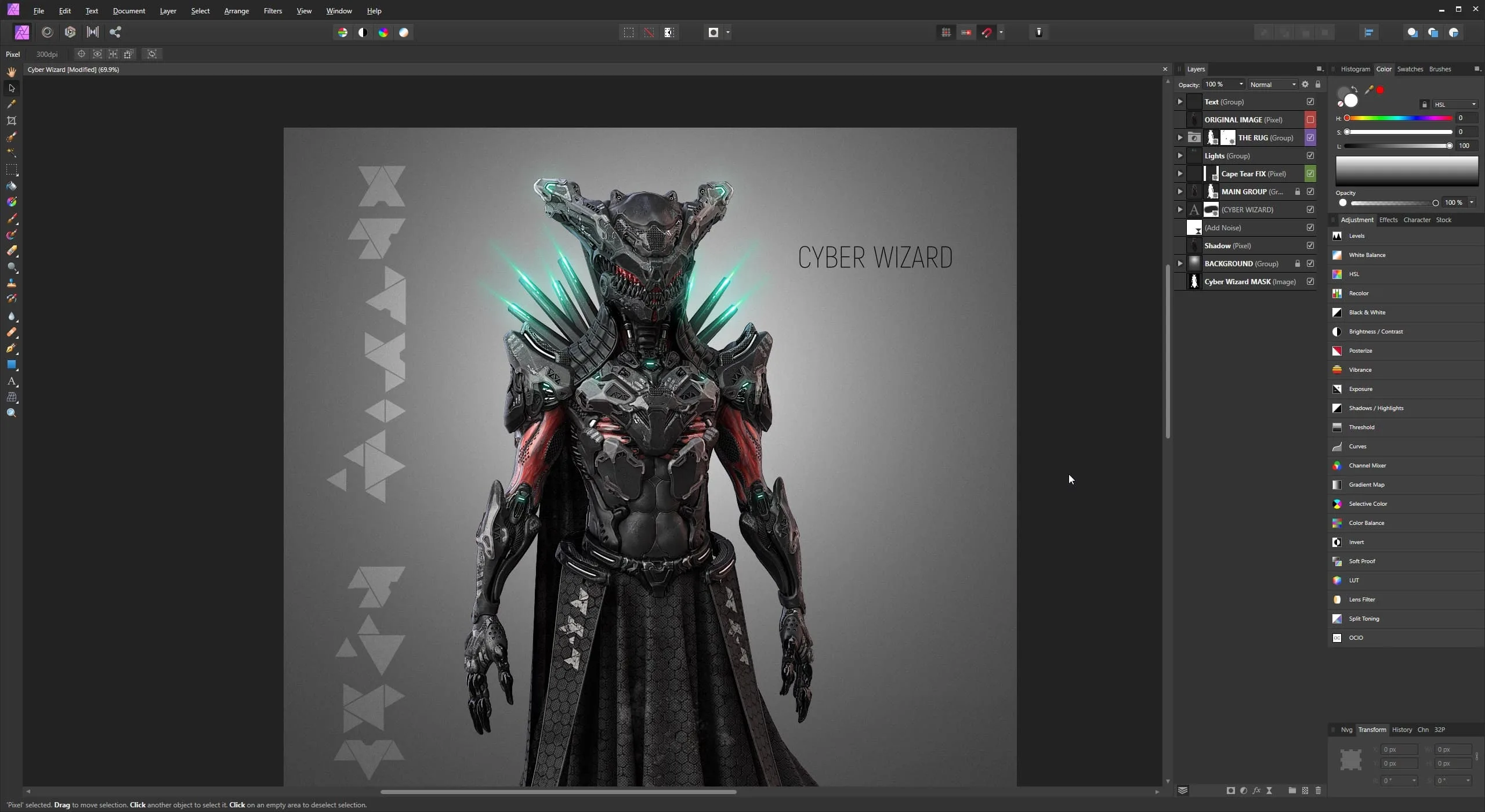This screenshot has width=1485, height=812.
Task: Click the White Balance adjustment
Action: click(x=1367, y=254)
